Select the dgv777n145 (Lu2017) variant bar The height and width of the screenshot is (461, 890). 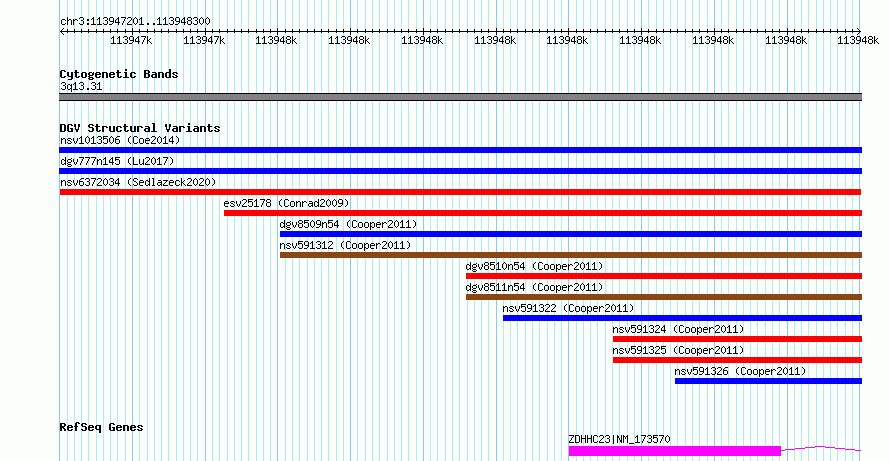(460, 171)
